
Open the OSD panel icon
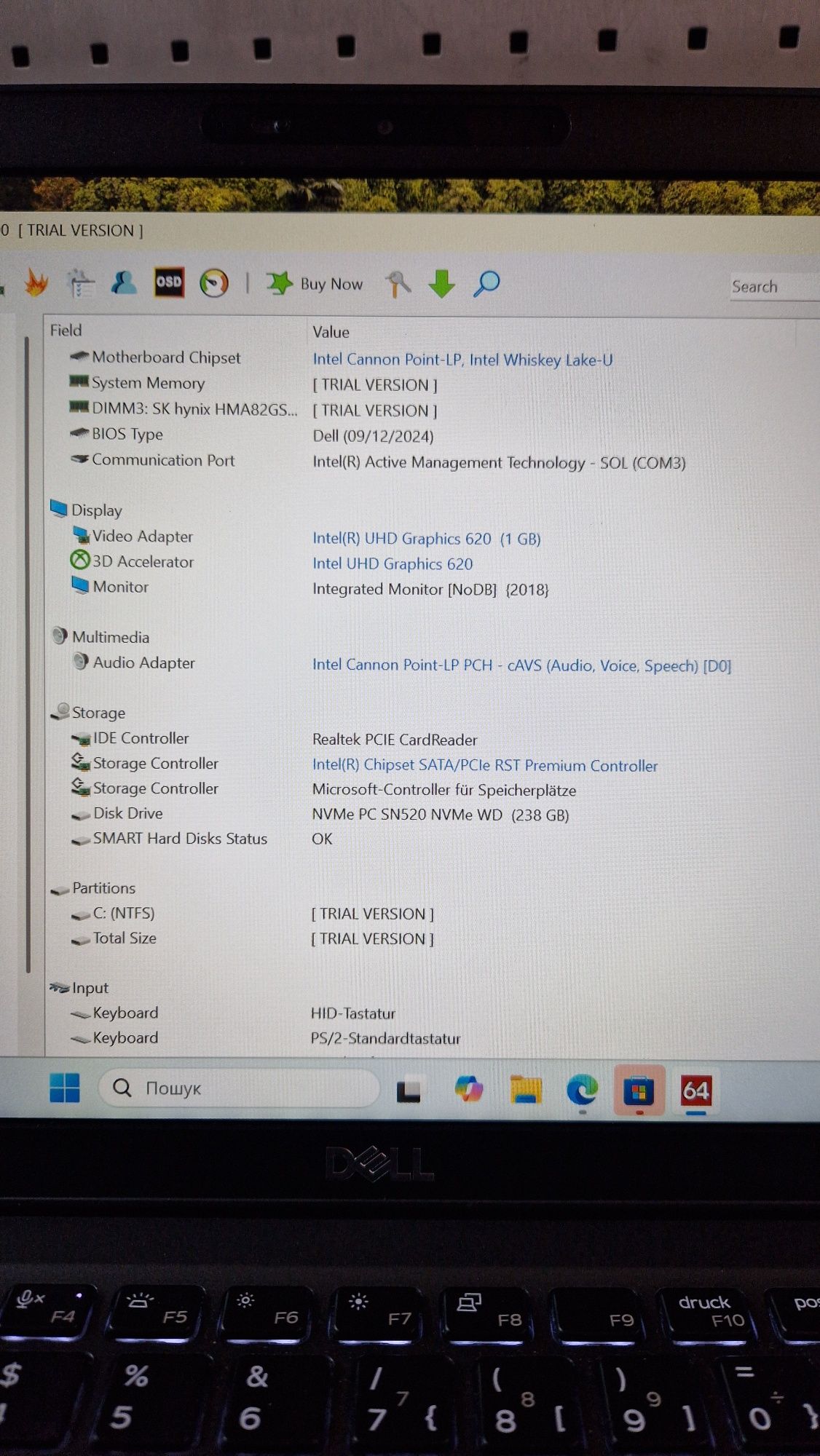click(x=169, y=282)
